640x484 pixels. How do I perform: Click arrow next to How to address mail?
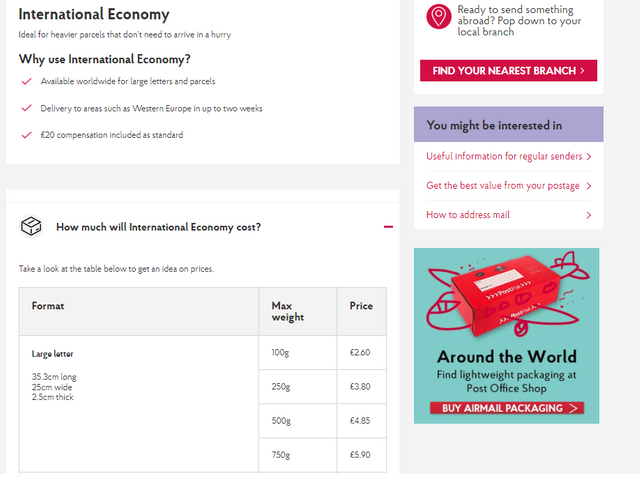coord(589,215)
